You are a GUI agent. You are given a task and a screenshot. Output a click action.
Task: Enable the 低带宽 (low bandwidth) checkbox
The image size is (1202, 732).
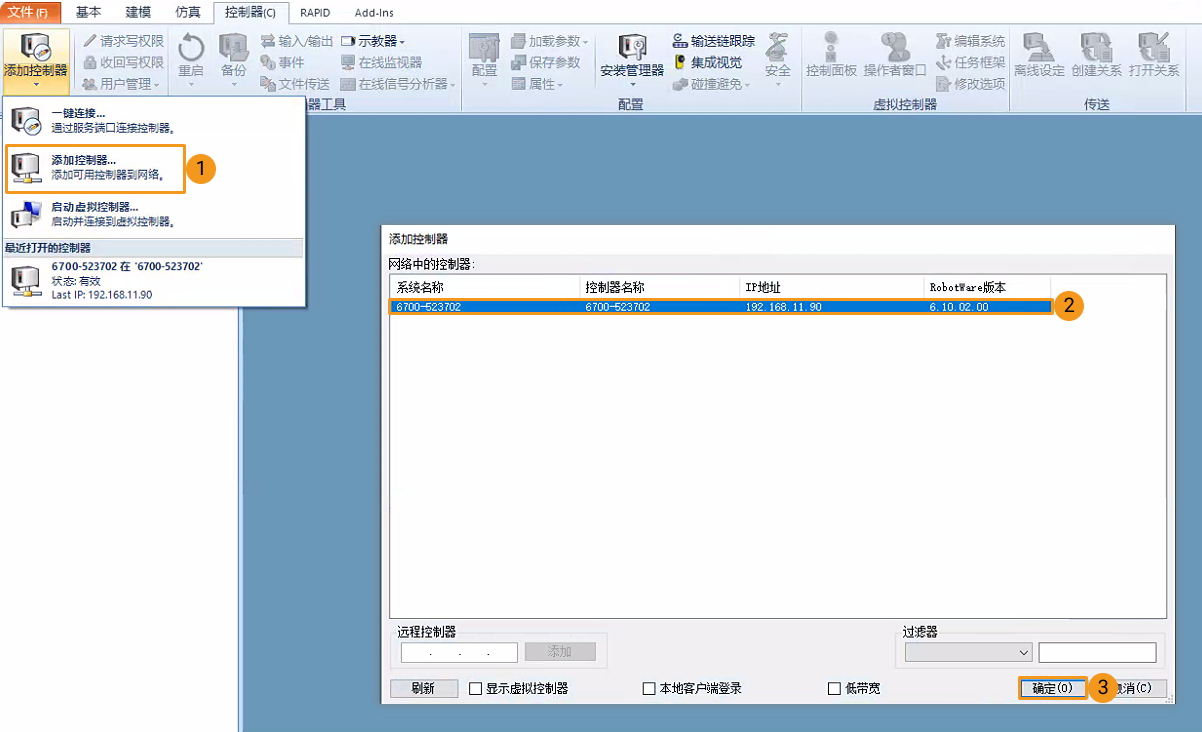pyautogui.click(x=832, y=688)
